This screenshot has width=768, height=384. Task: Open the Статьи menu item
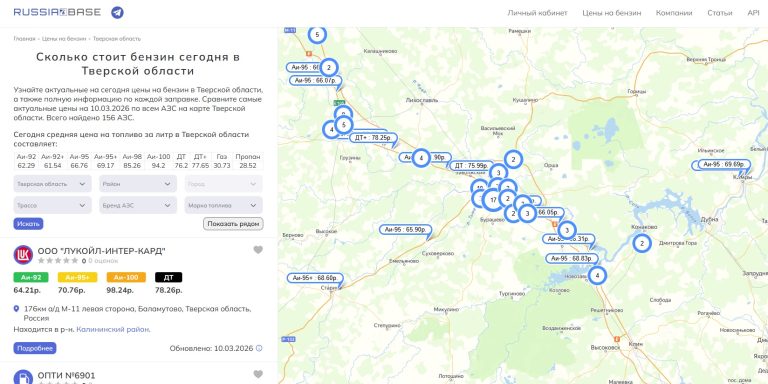[720, 13]
